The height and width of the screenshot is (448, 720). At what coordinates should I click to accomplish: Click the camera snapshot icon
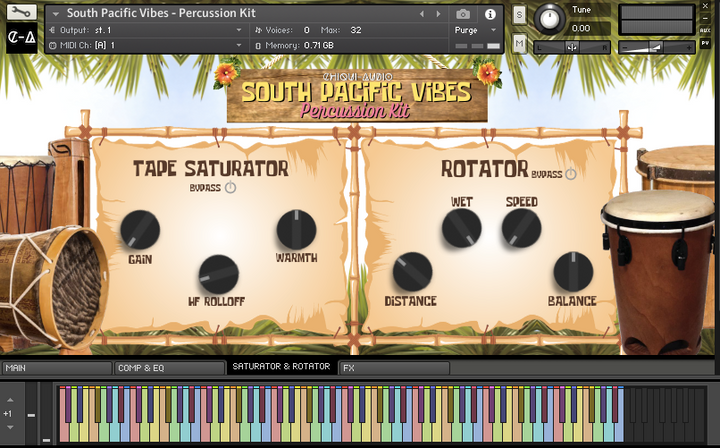(463, 14)
